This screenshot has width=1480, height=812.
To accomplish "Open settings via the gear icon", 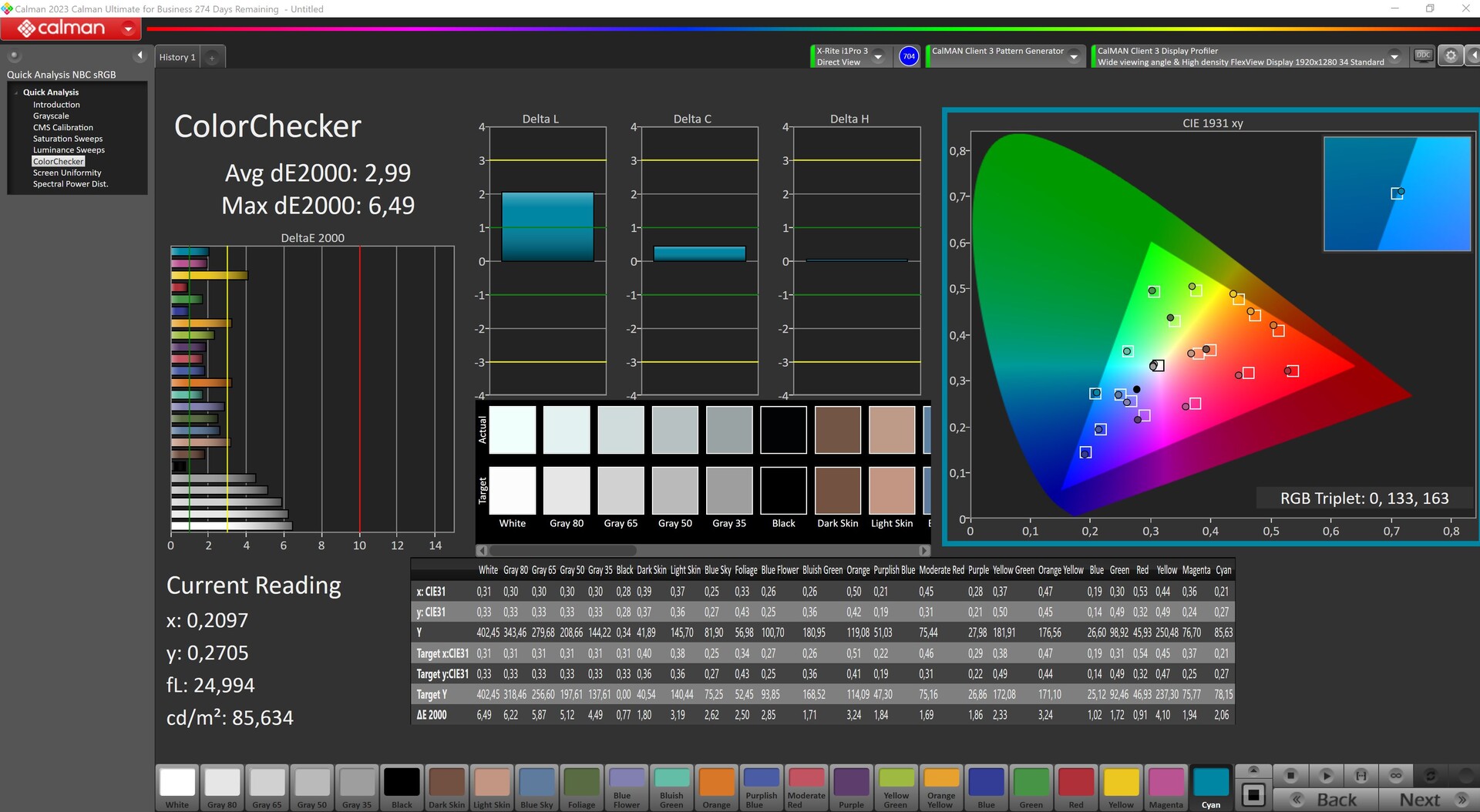I will click(x=1450, y=55).
